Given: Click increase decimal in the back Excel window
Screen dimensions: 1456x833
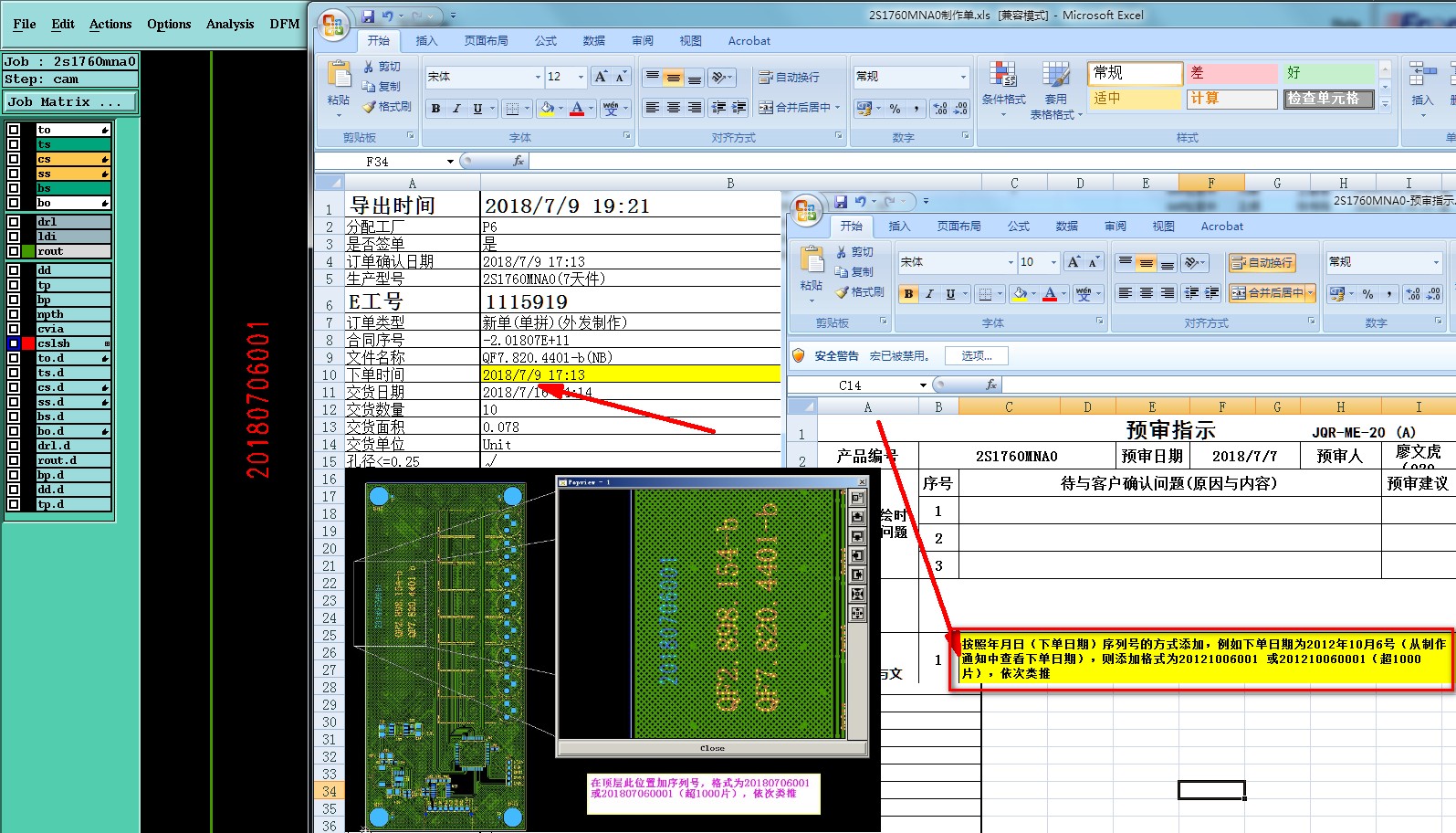Looking at the screenshot, I should point(940,109).
